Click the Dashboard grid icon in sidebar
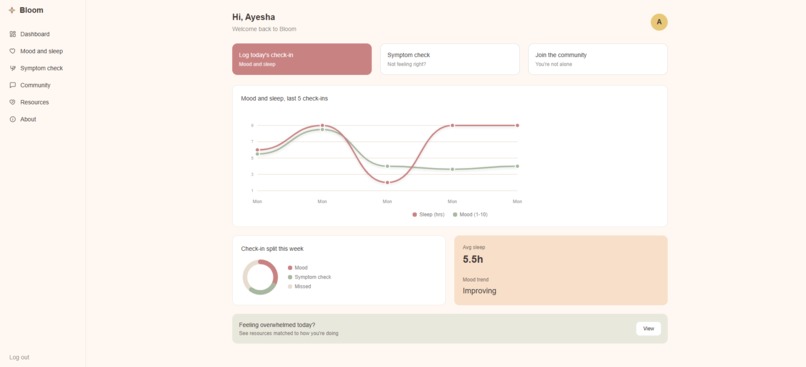Screen dimensions: 806x367 (13, 34)
